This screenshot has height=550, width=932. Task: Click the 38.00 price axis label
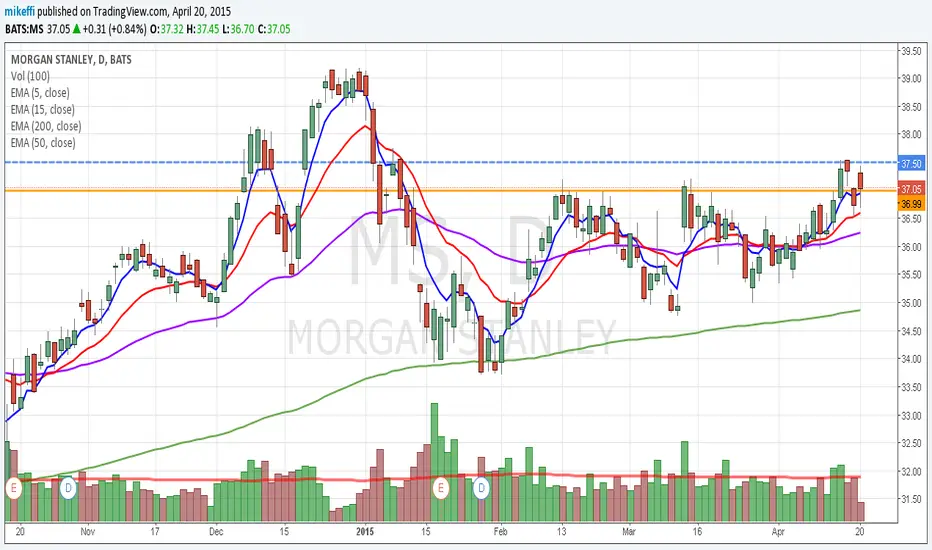click(911, 135)
